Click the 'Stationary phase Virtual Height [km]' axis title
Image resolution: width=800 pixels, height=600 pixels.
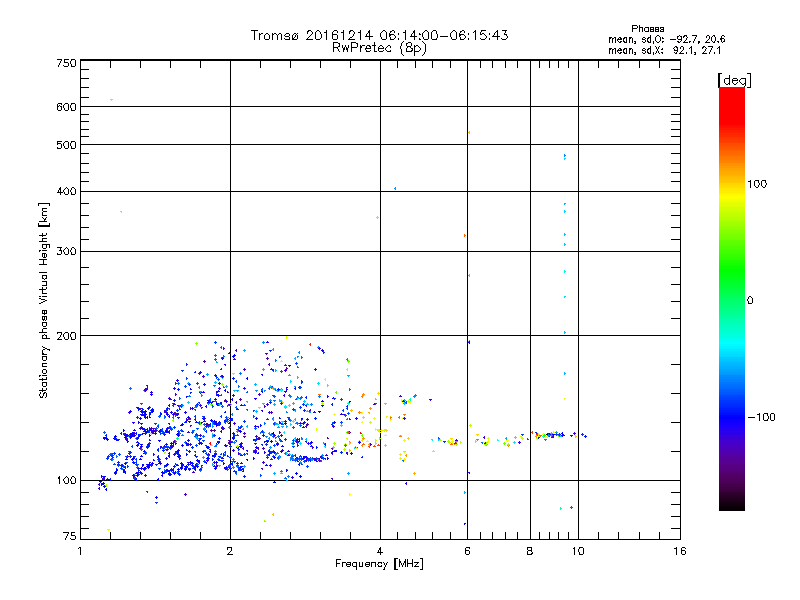point(44,301)
